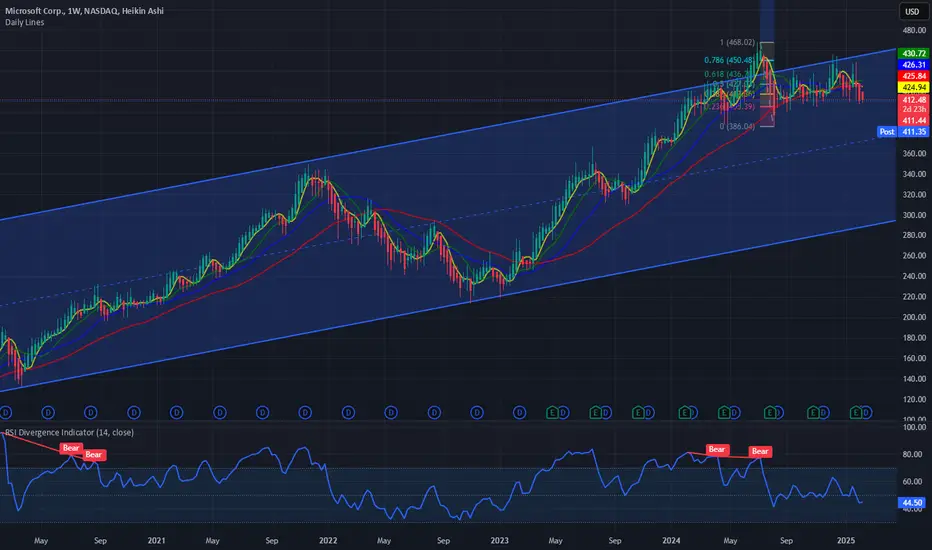The height and width of the screenshot is (550, 932).
Task: Open earnings E marker above May 2023
Action: 552,412
